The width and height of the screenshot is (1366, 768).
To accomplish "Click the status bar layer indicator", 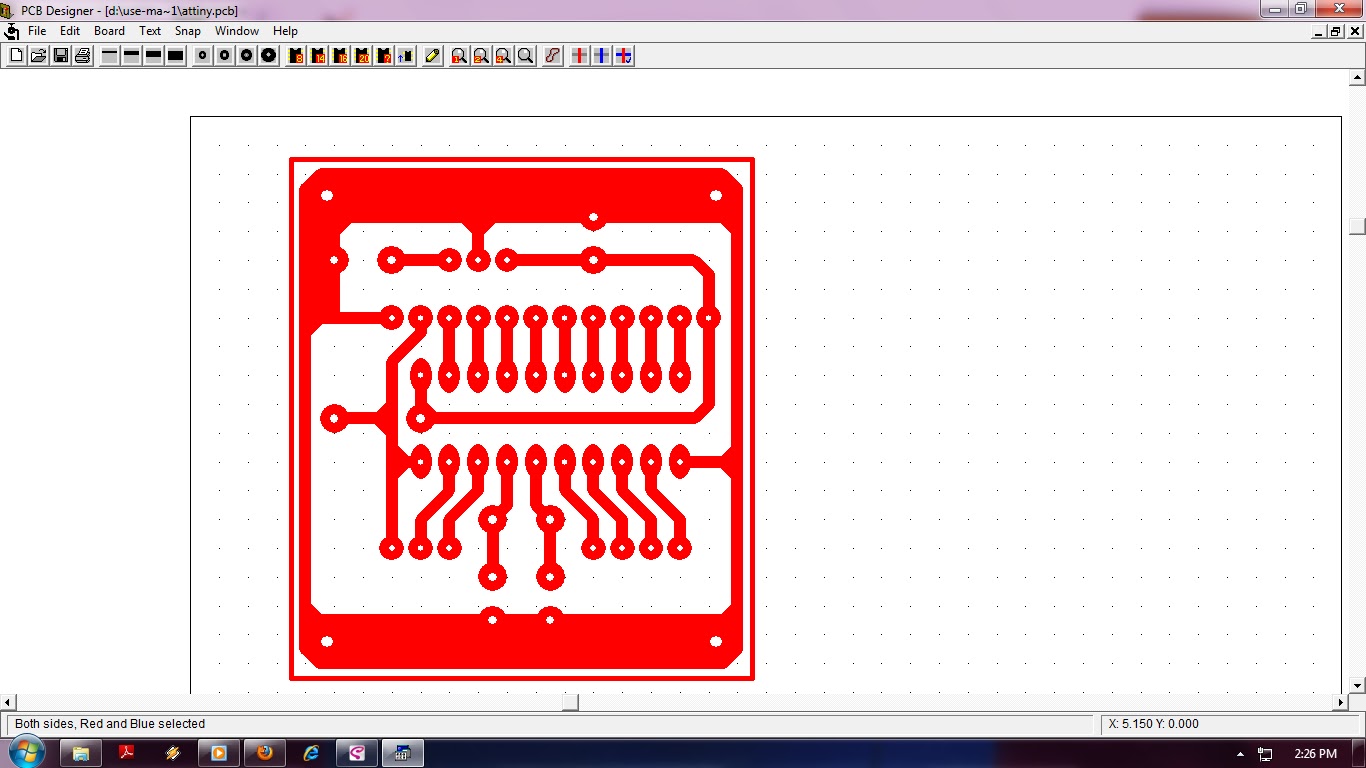I will (x=110, y=723).
